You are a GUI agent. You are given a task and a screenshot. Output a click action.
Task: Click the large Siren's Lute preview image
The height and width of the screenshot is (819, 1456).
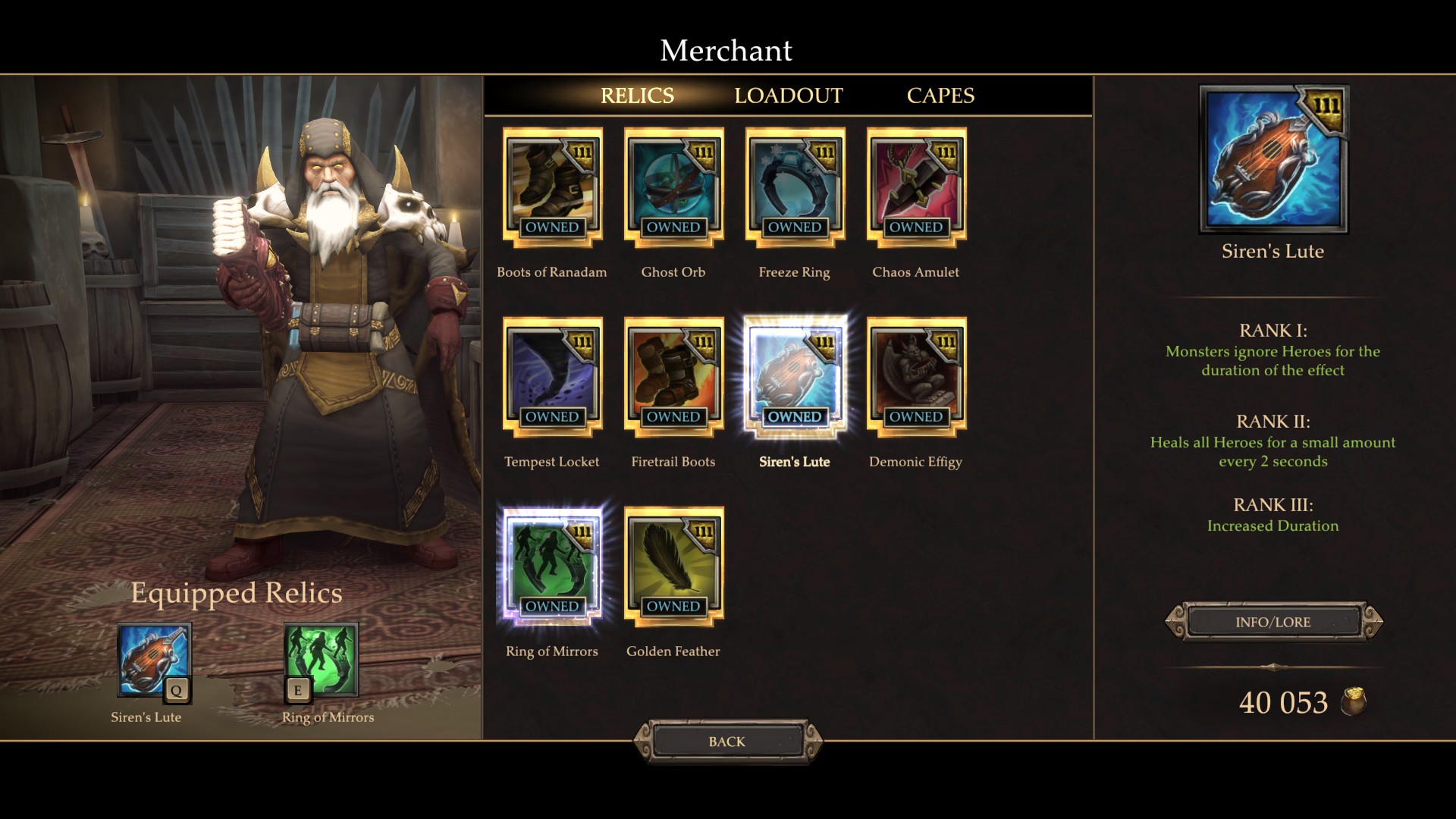[1274, 158]
